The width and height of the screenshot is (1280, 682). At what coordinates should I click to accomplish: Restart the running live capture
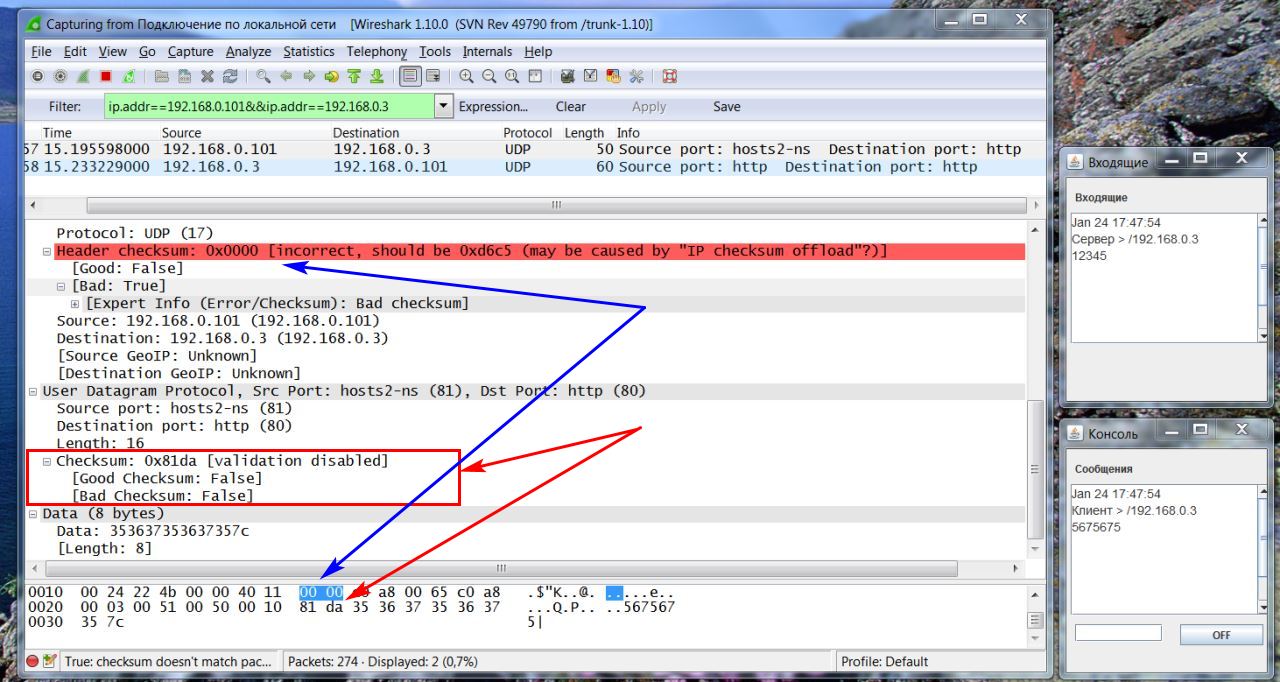pyautogui.click(x=128, y=76)
